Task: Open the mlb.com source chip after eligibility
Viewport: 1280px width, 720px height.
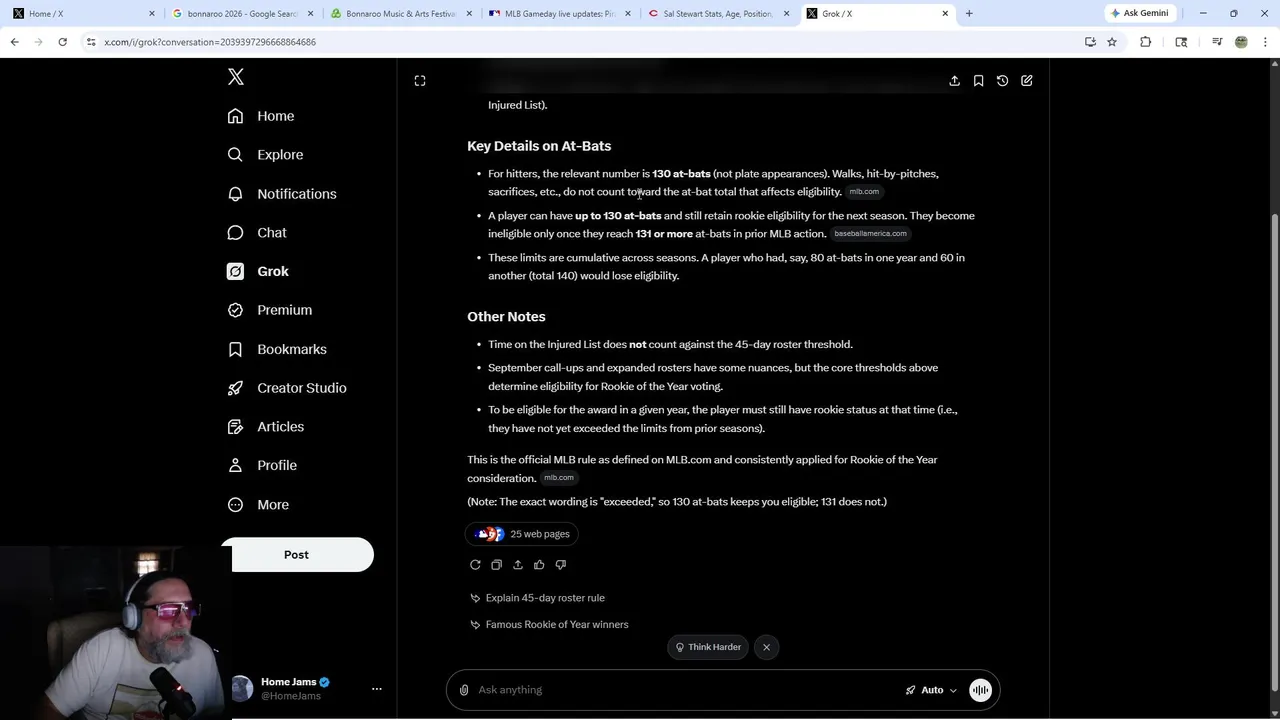Action: point(864,192)
